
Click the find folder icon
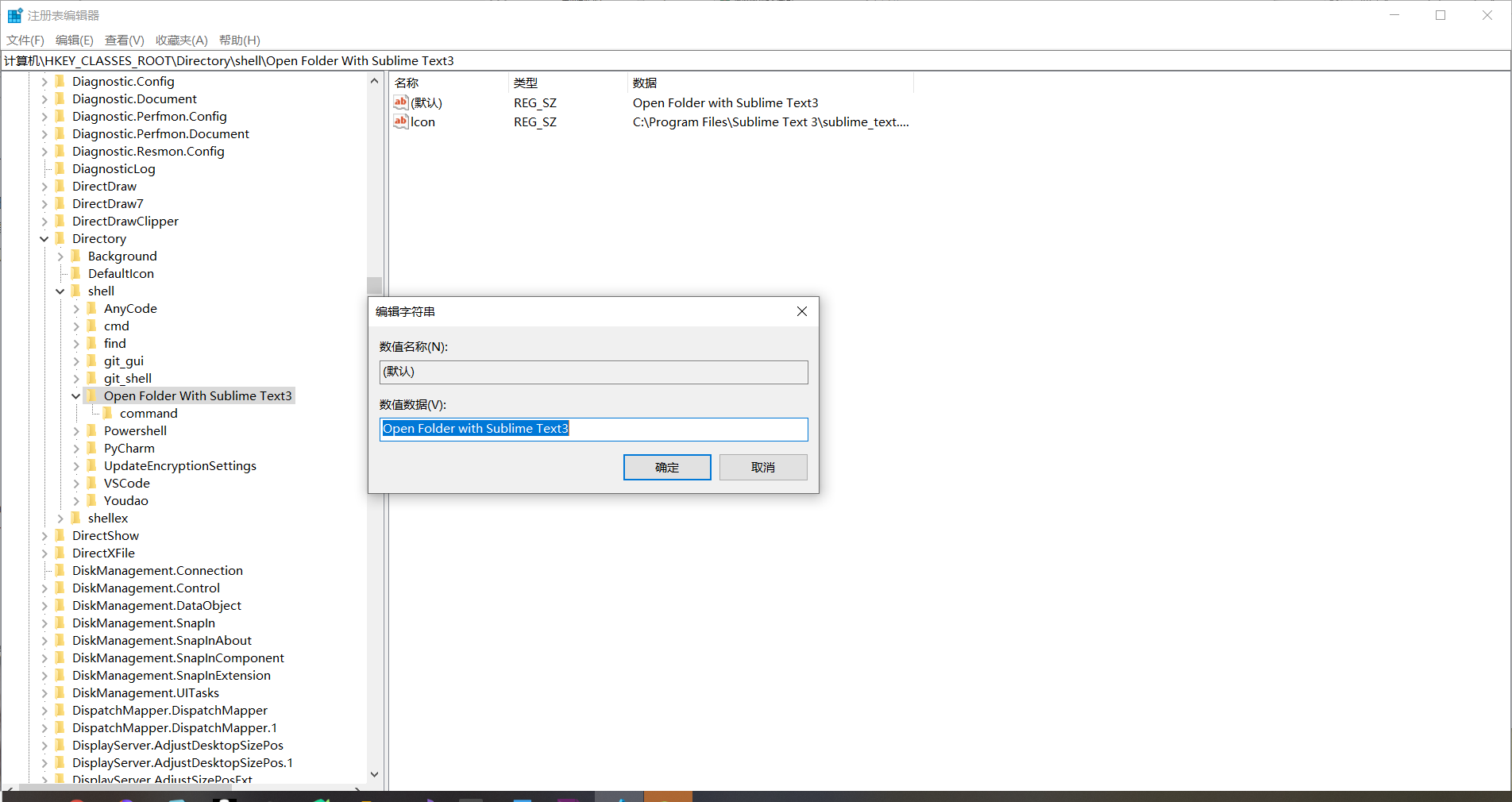tap(91, 343)
